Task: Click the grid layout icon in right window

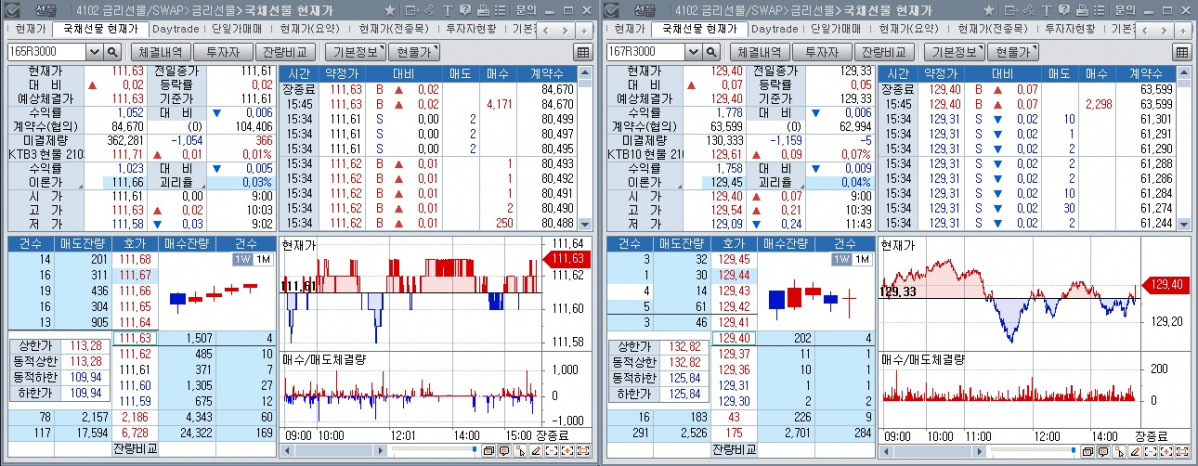Action: coord(1182,52)
